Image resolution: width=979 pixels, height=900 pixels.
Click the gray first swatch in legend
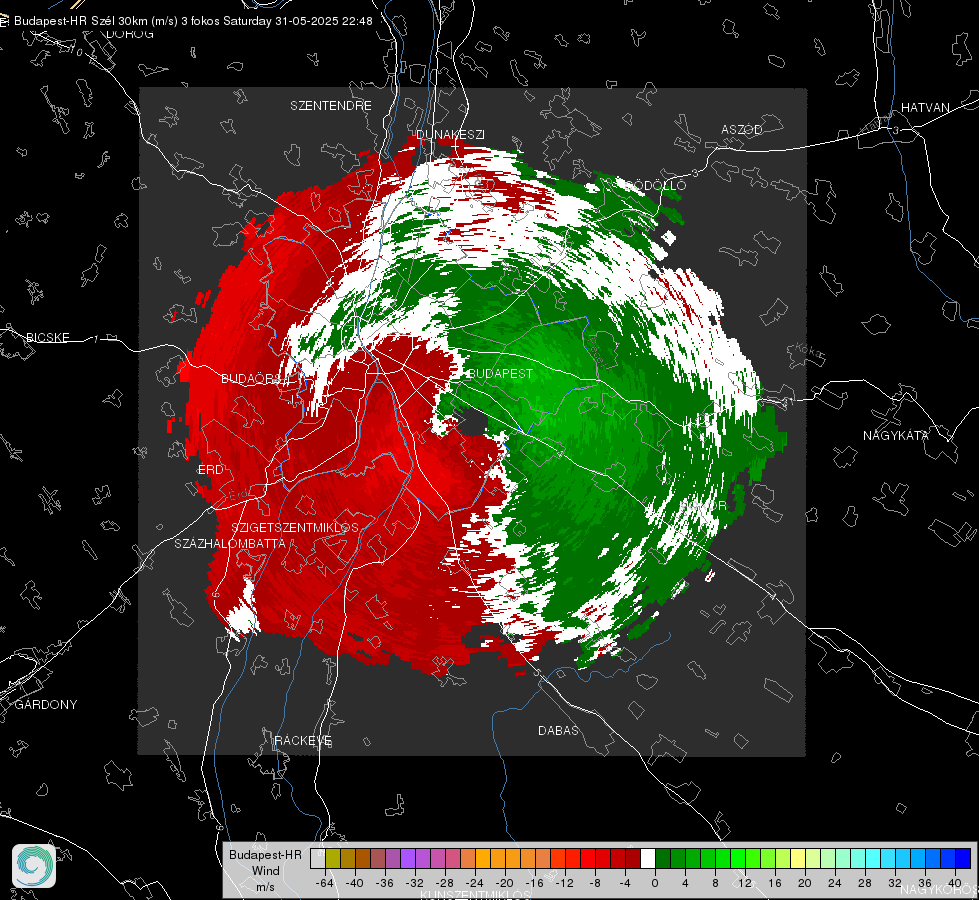317,858
